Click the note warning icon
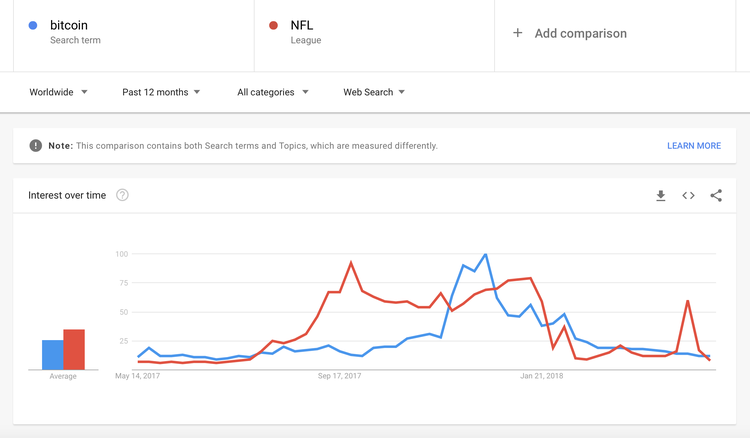This screenshot has height=438, width=750. click(36, 146)
